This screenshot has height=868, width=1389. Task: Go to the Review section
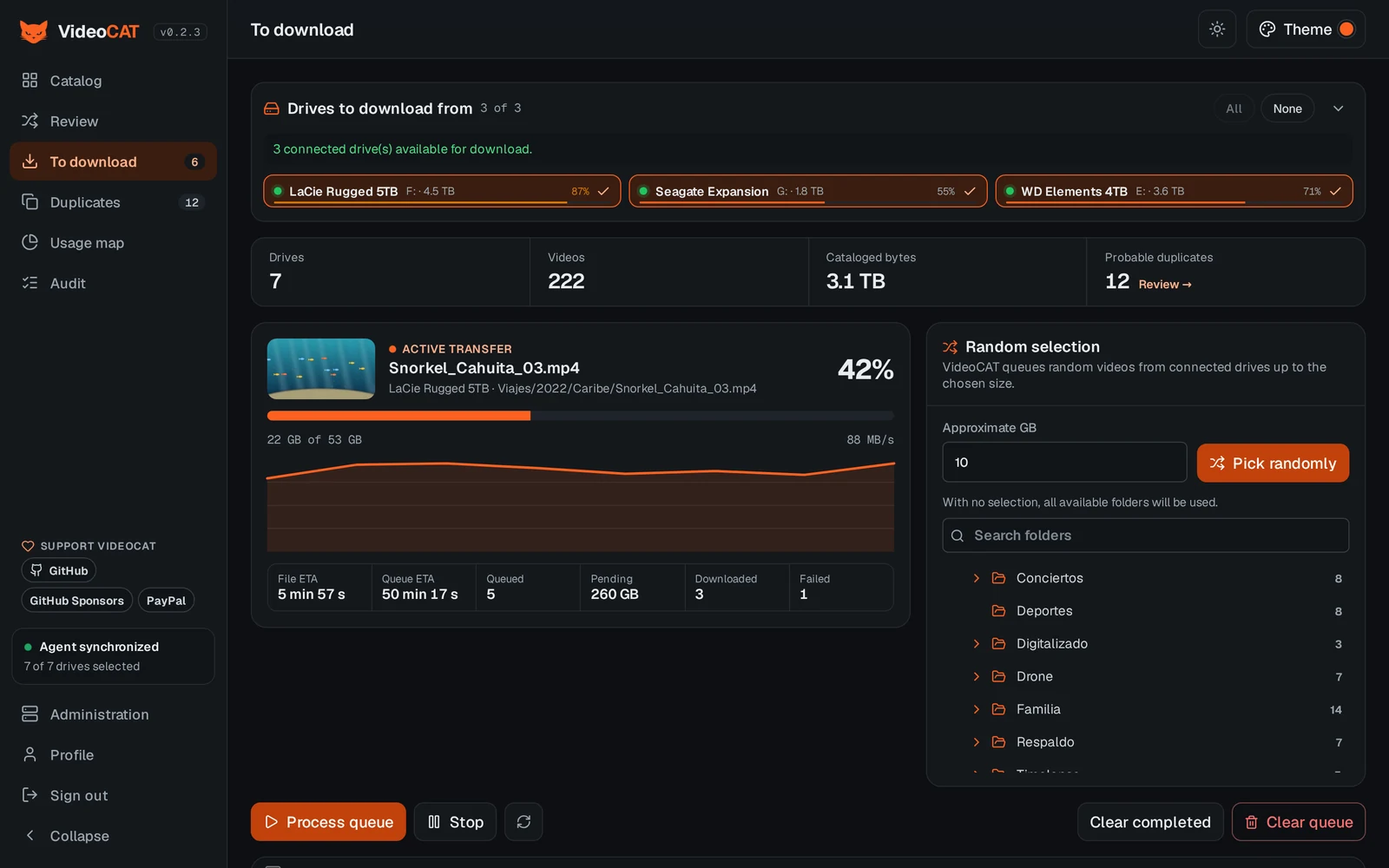[113, 122]
